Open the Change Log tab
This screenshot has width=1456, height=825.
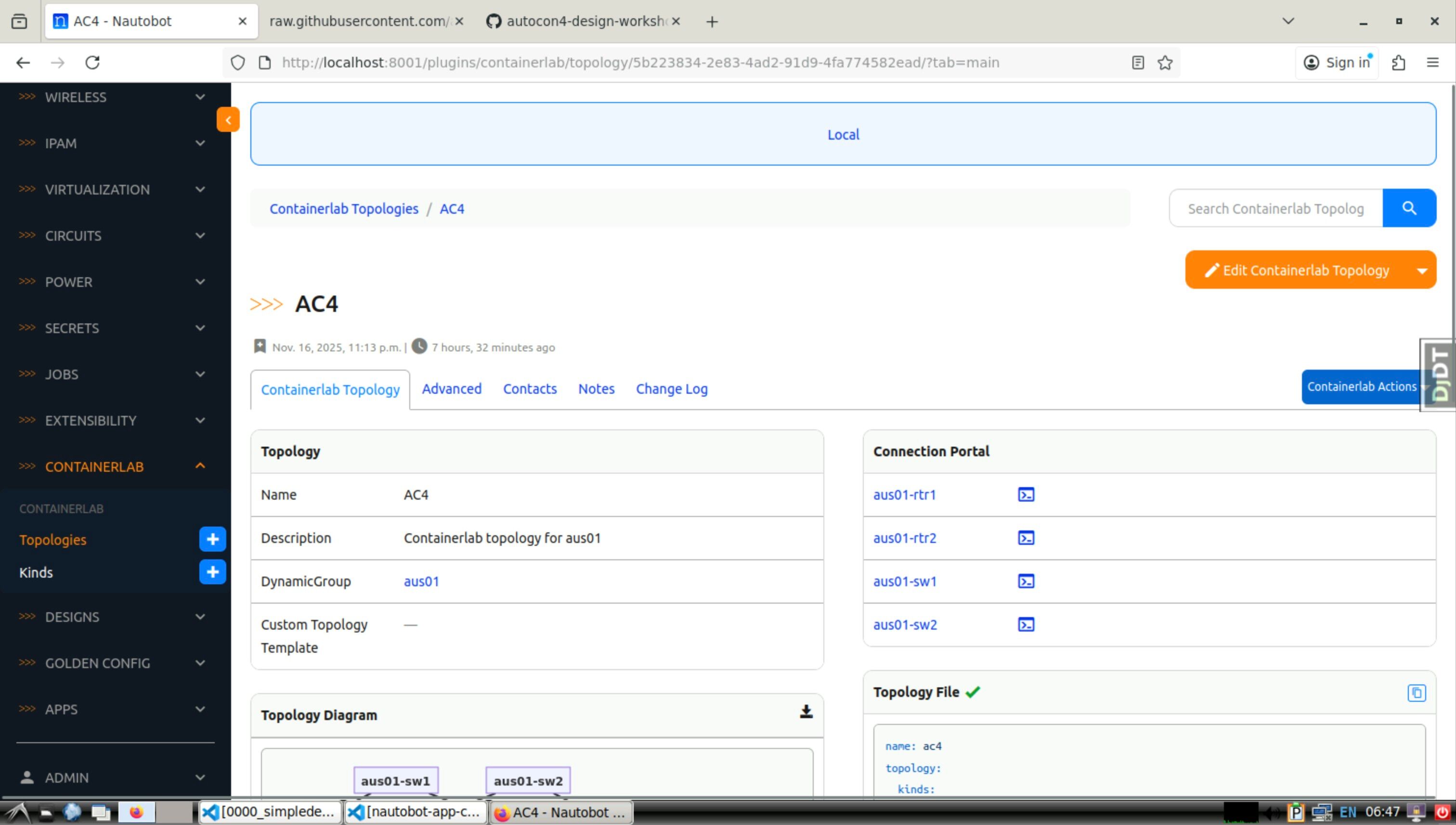pyautogui.click(x=671, y=389)
